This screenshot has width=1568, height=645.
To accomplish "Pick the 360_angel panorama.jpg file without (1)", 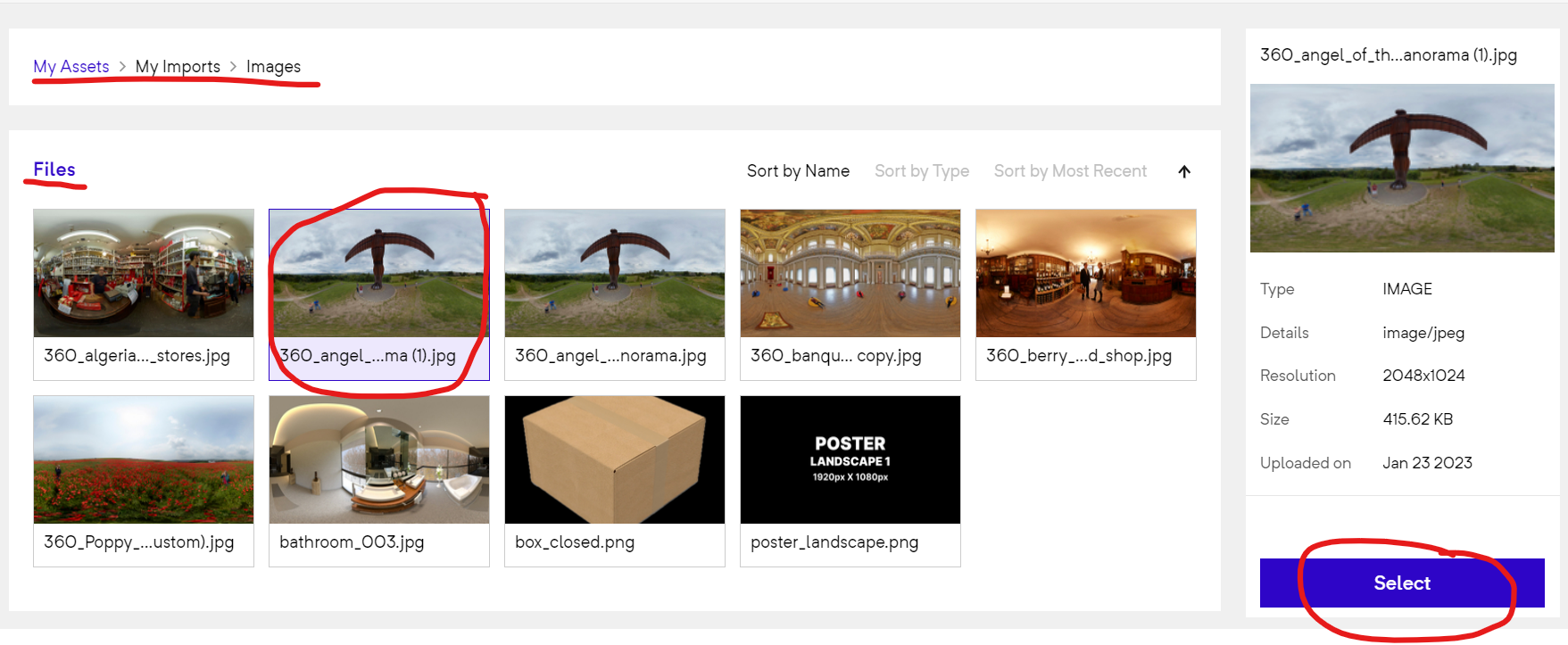I will point(615,274).
